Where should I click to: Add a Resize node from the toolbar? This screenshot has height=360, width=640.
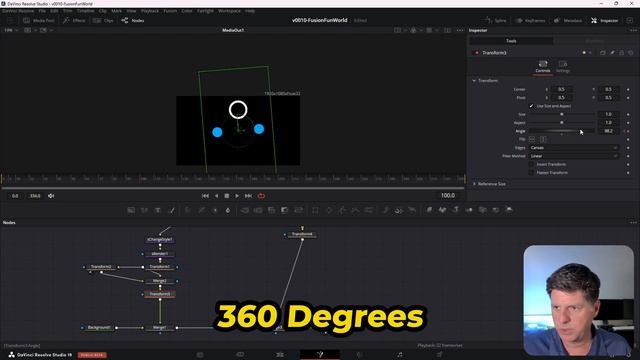click(x=284, y=210)
